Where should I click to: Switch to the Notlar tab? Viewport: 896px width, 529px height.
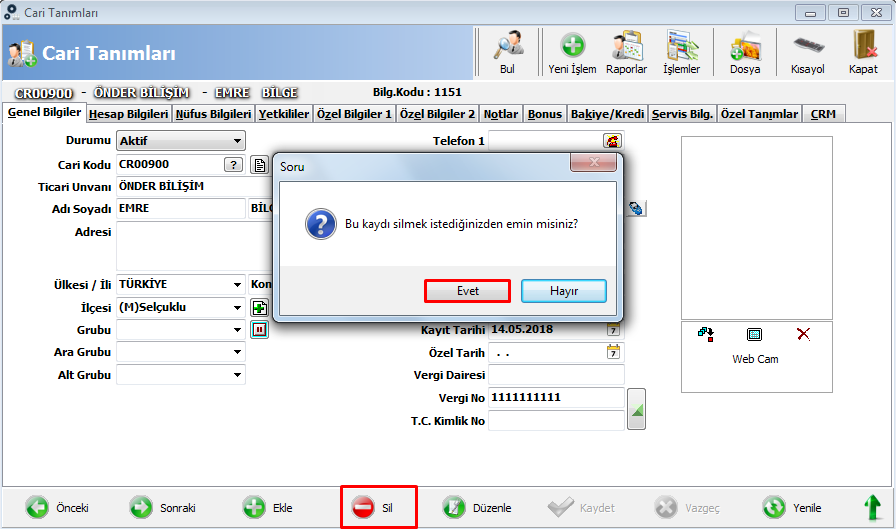(501, 114)
